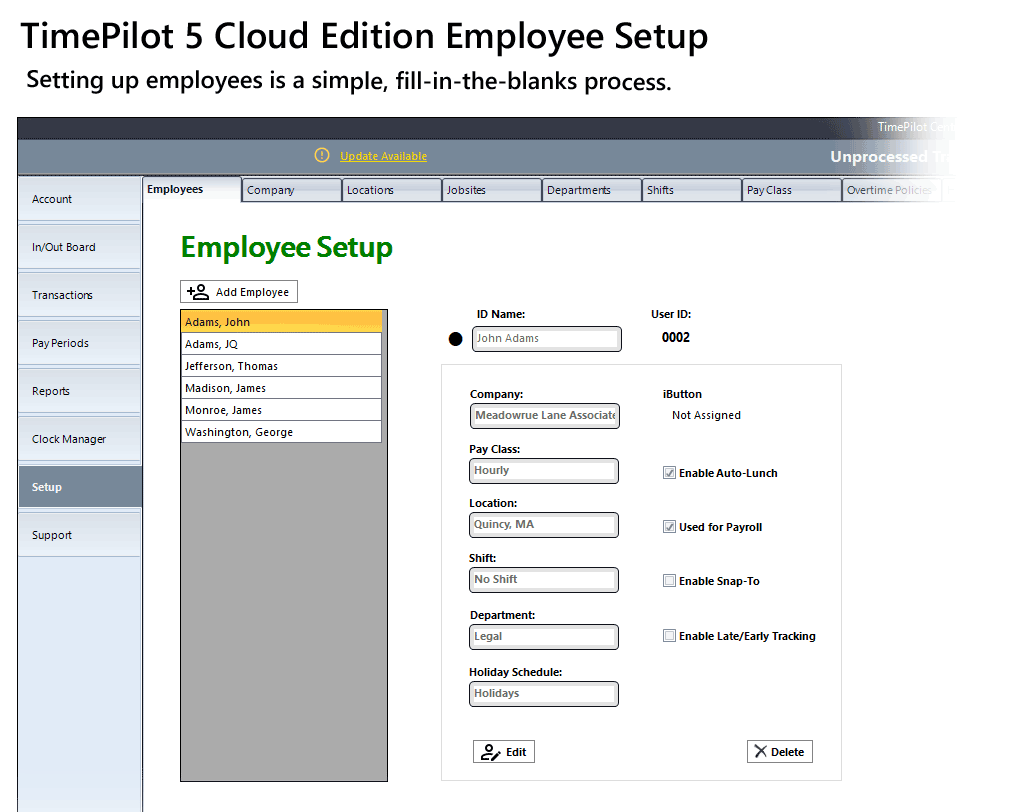This screenshot has width=1016, height=812.
Task: Check Enable Late/Early Tracking box
Action: click(x=669, y=636)
